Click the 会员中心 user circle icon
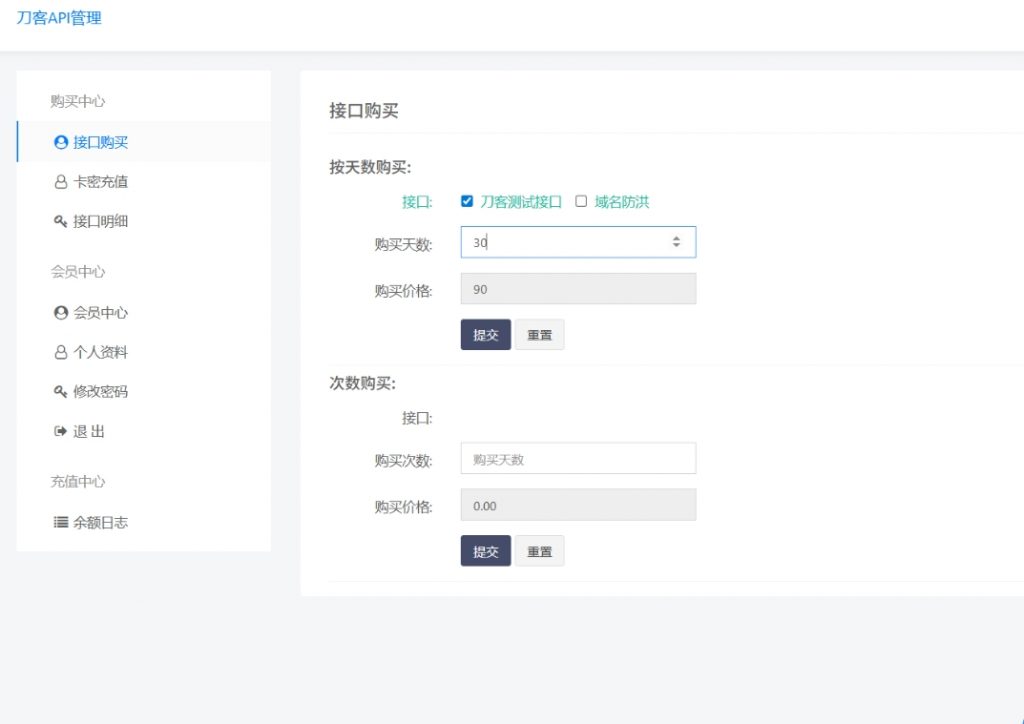This screenshot has height=724, width=1024. tap(61, 313)
